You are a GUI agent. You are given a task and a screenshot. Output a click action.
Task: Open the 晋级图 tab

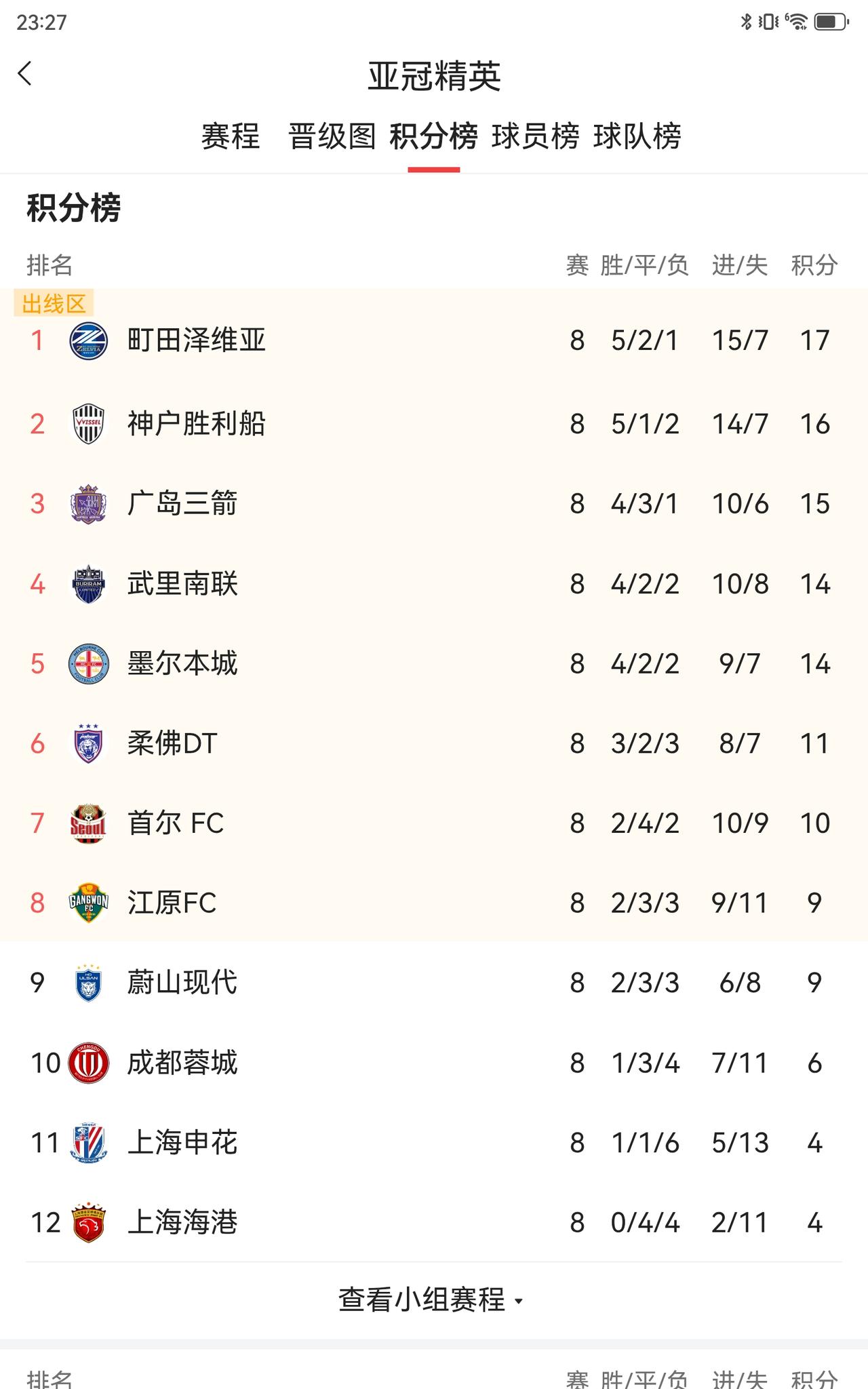(332, 136)
